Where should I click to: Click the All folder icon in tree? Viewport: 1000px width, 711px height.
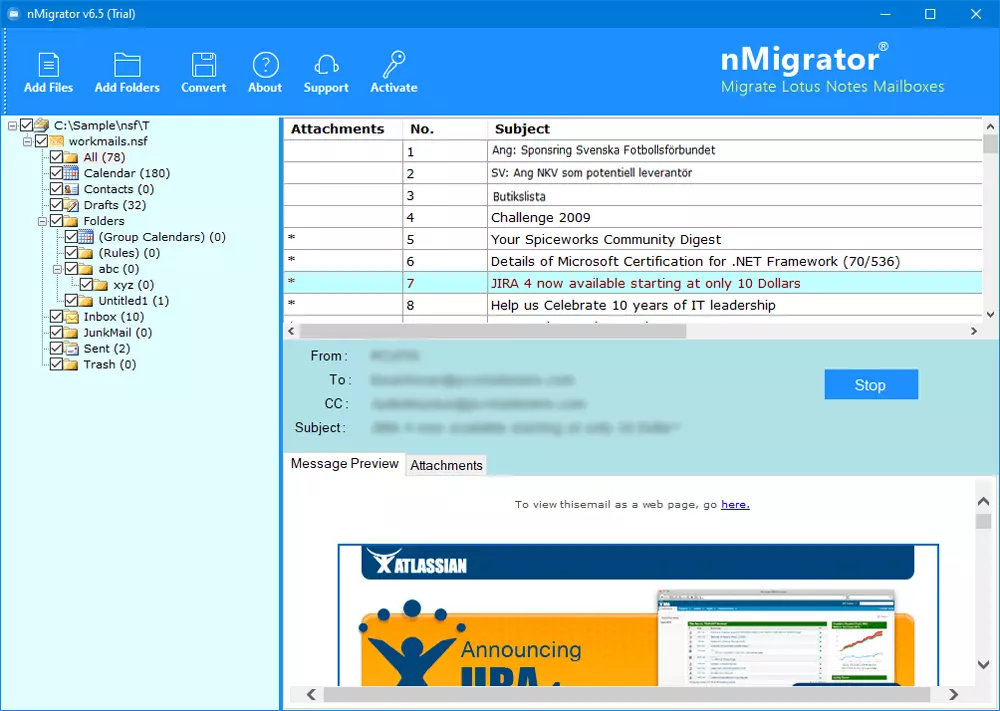[71, 157]
